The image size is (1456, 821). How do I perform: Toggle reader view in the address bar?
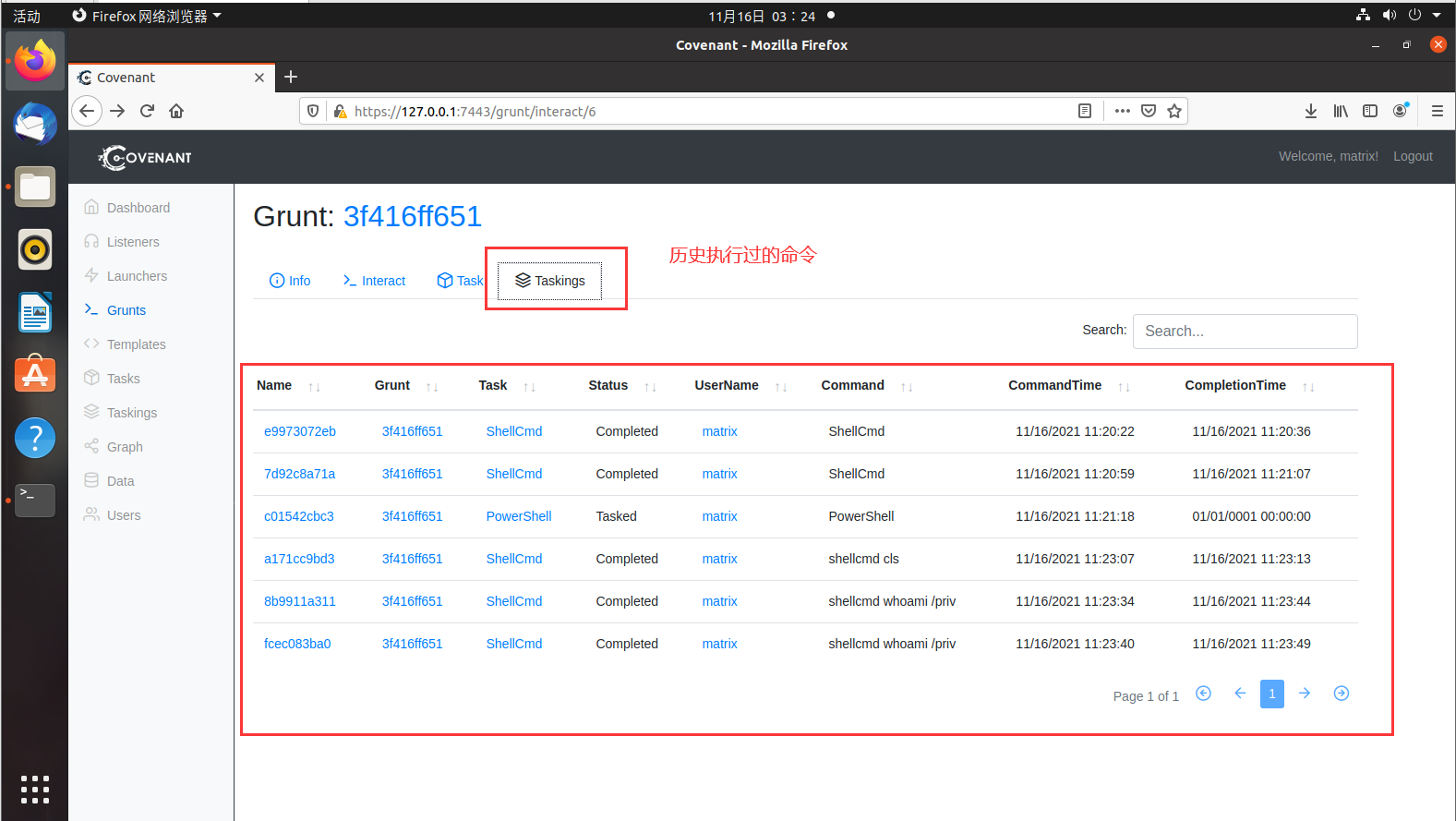click(1085, 111)
